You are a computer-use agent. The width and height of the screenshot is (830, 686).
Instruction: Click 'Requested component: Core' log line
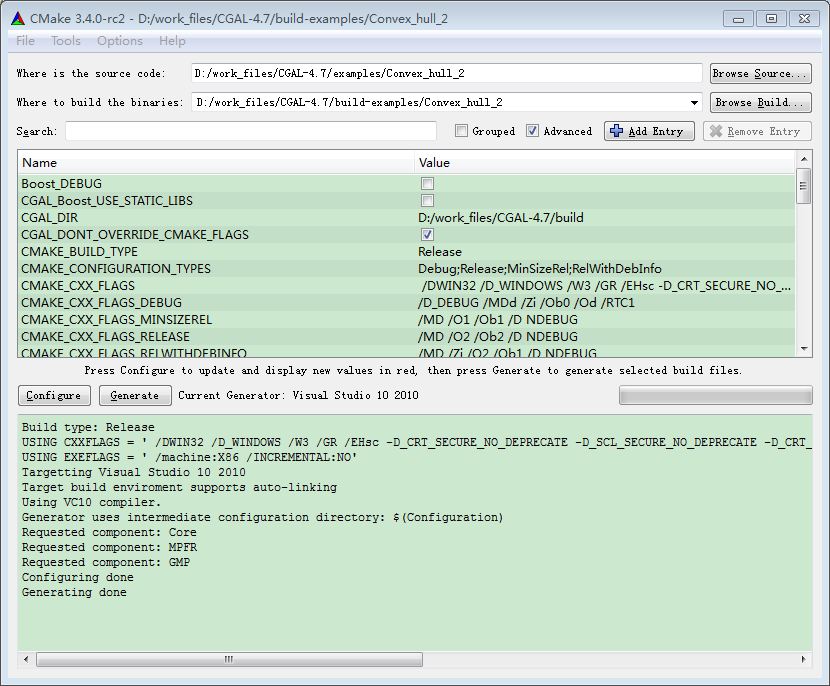coord(109,532)
